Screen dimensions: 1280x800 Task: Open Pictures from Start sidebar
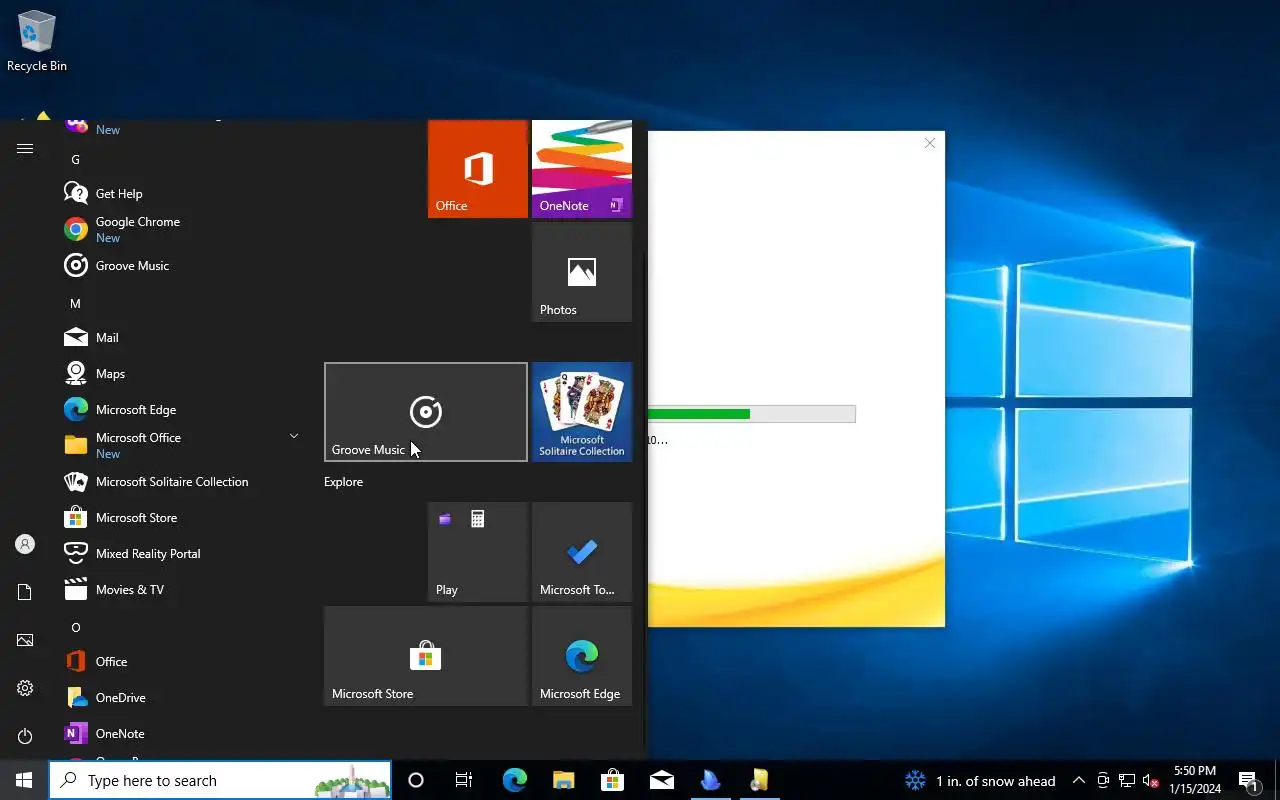(25, 640)
